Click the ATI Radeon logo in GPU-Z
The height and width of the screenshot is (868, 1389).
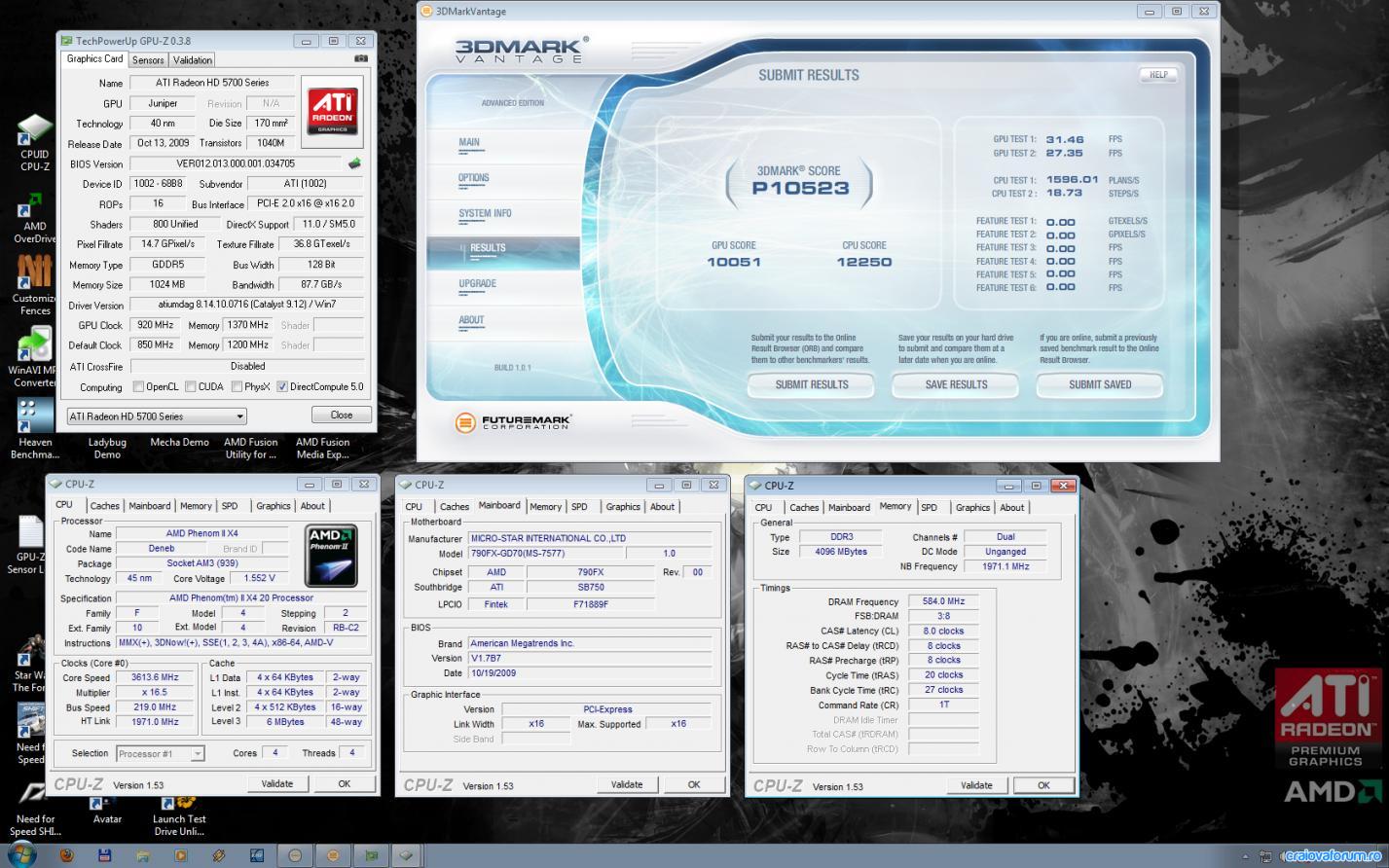[332, 111]
